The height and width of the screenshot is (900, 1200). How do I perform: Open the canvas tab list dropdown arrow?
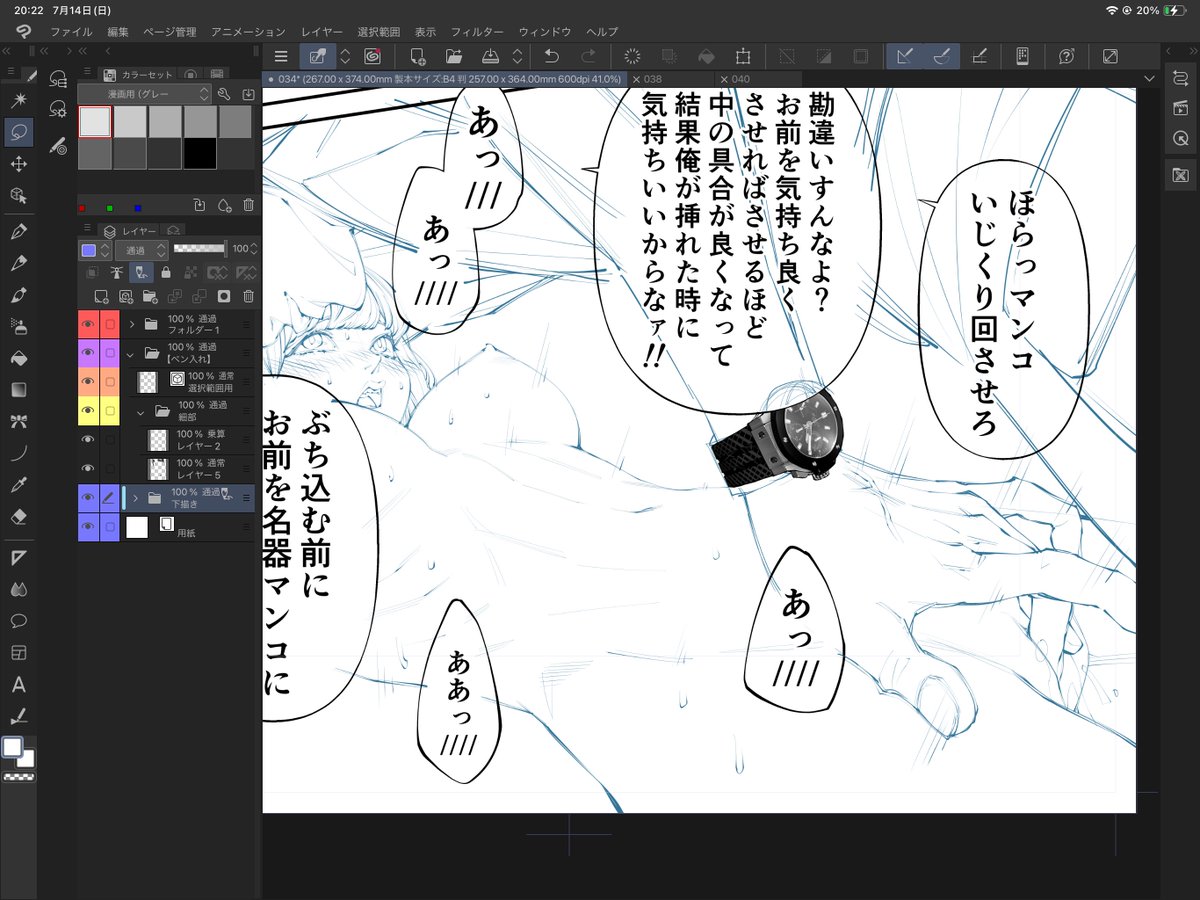1149,79
